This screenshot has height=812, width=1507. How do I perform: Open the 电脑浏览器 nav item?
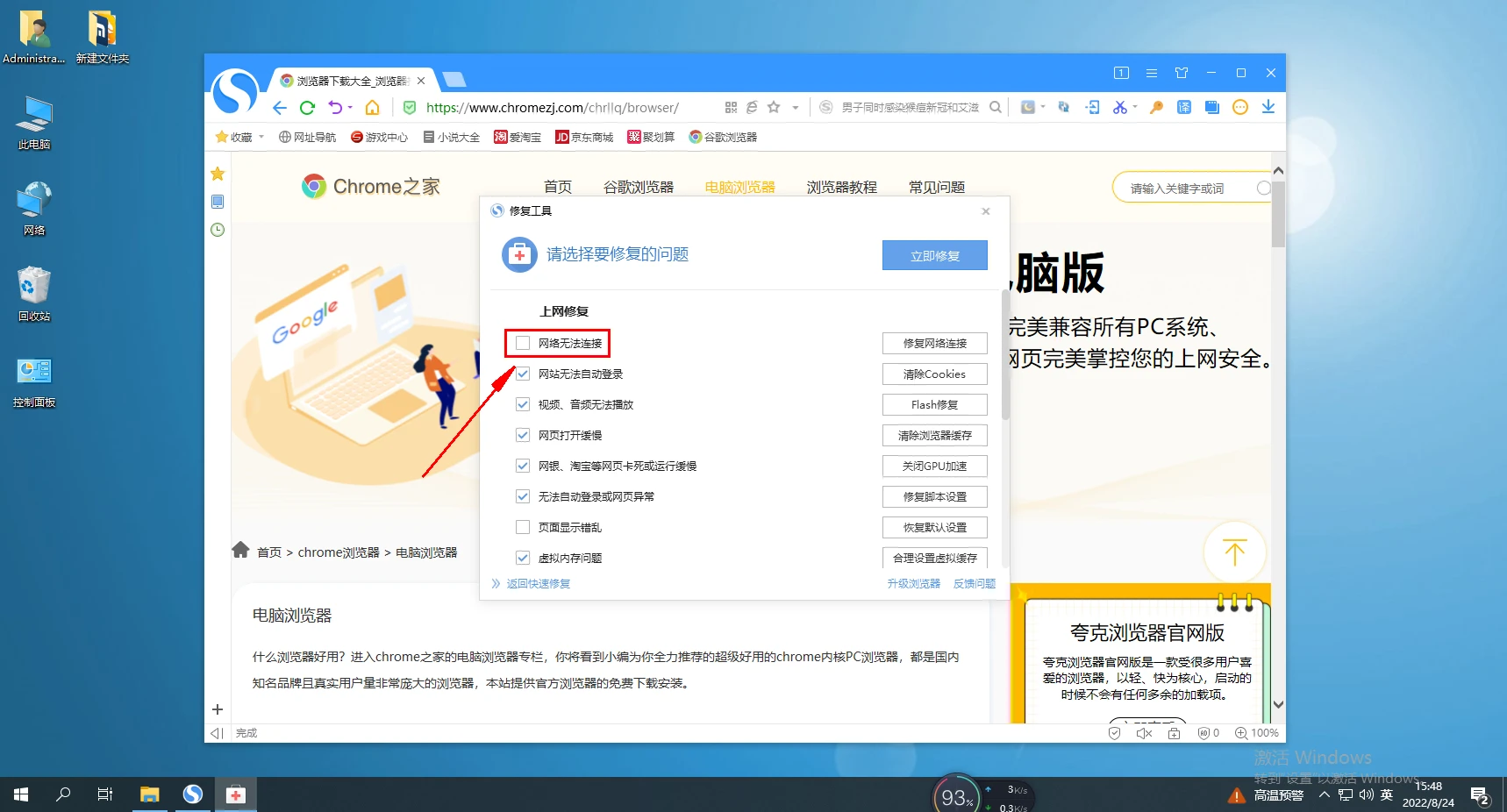coord(740,187)
